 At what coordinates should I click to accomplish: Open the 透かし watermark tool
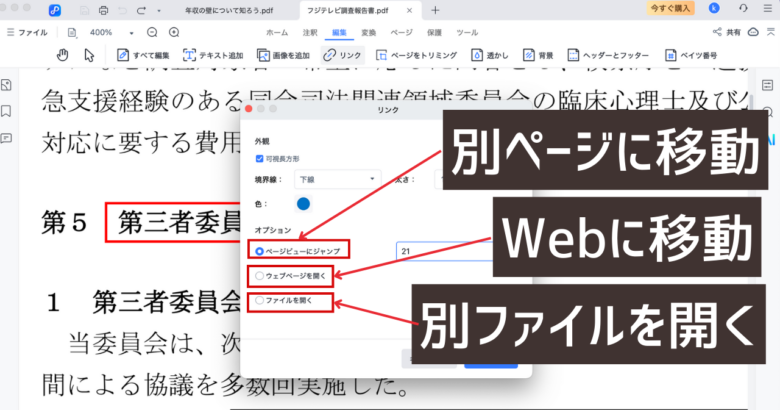click(x=493, y=55)
